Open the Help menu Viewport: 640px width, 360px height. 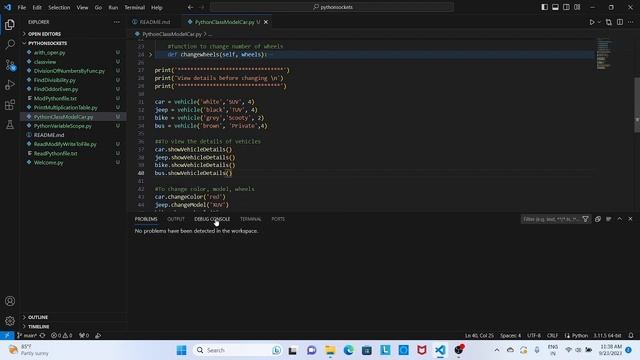pyautogui.click(x=157, y=7)
